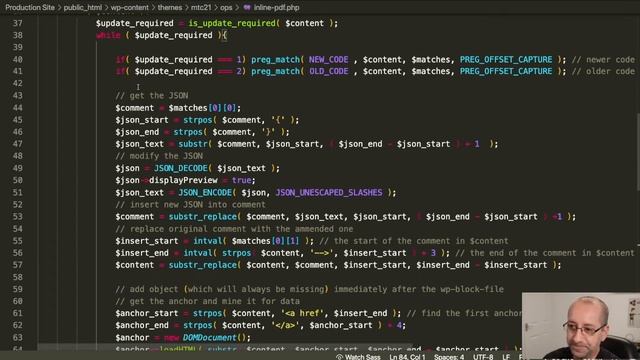Open Production Site breadcrumb segment

pos(30,7)
